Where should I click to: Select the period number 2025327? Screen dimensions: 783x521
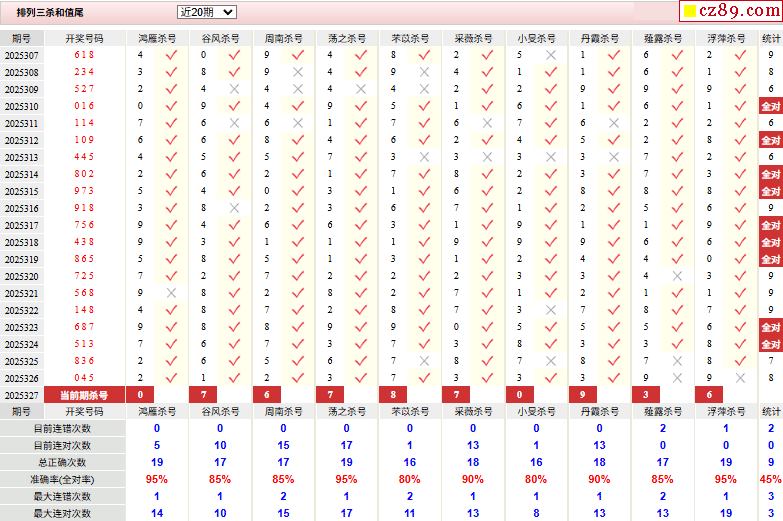click(21, 395)
